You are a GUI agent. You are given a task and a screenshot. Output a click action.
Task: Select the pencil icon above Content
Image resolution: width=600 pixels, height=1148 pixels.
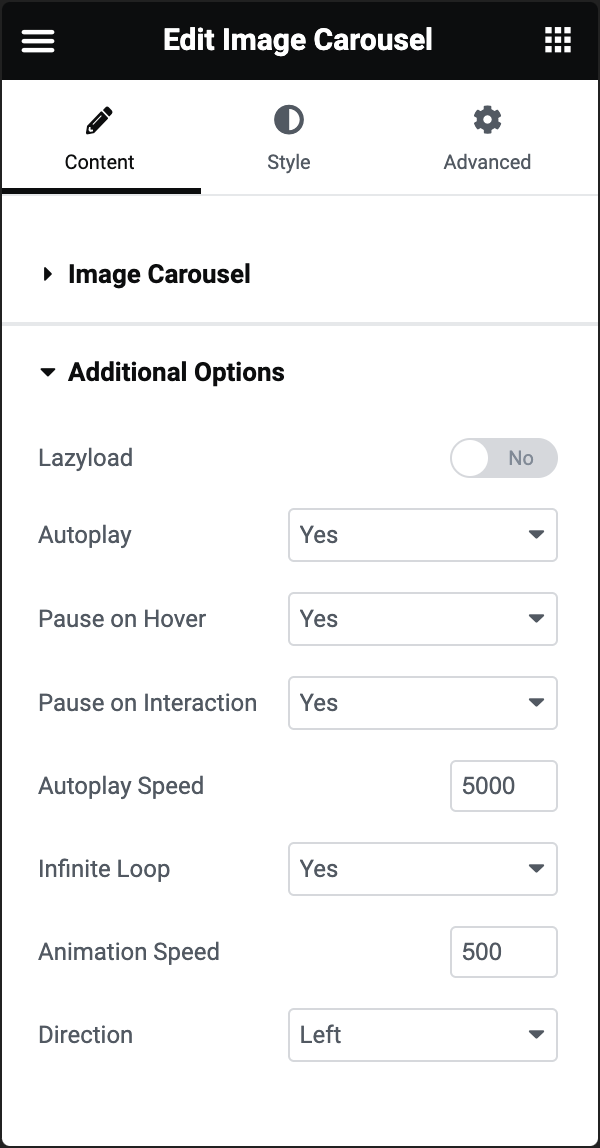pyautogui.click(x=99, y=119)
